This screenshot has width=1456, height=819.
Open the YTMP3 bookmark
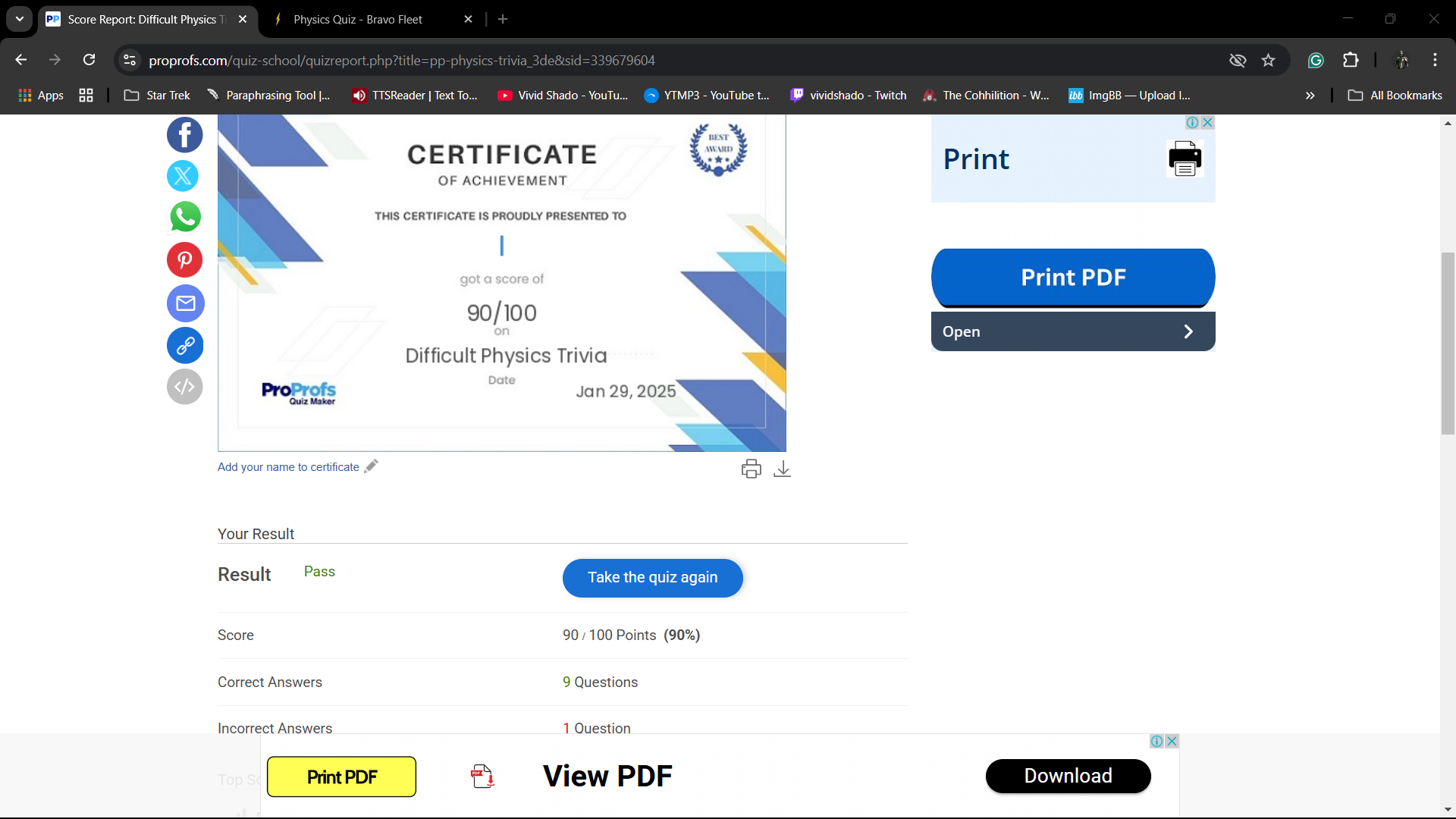point(706,95)
